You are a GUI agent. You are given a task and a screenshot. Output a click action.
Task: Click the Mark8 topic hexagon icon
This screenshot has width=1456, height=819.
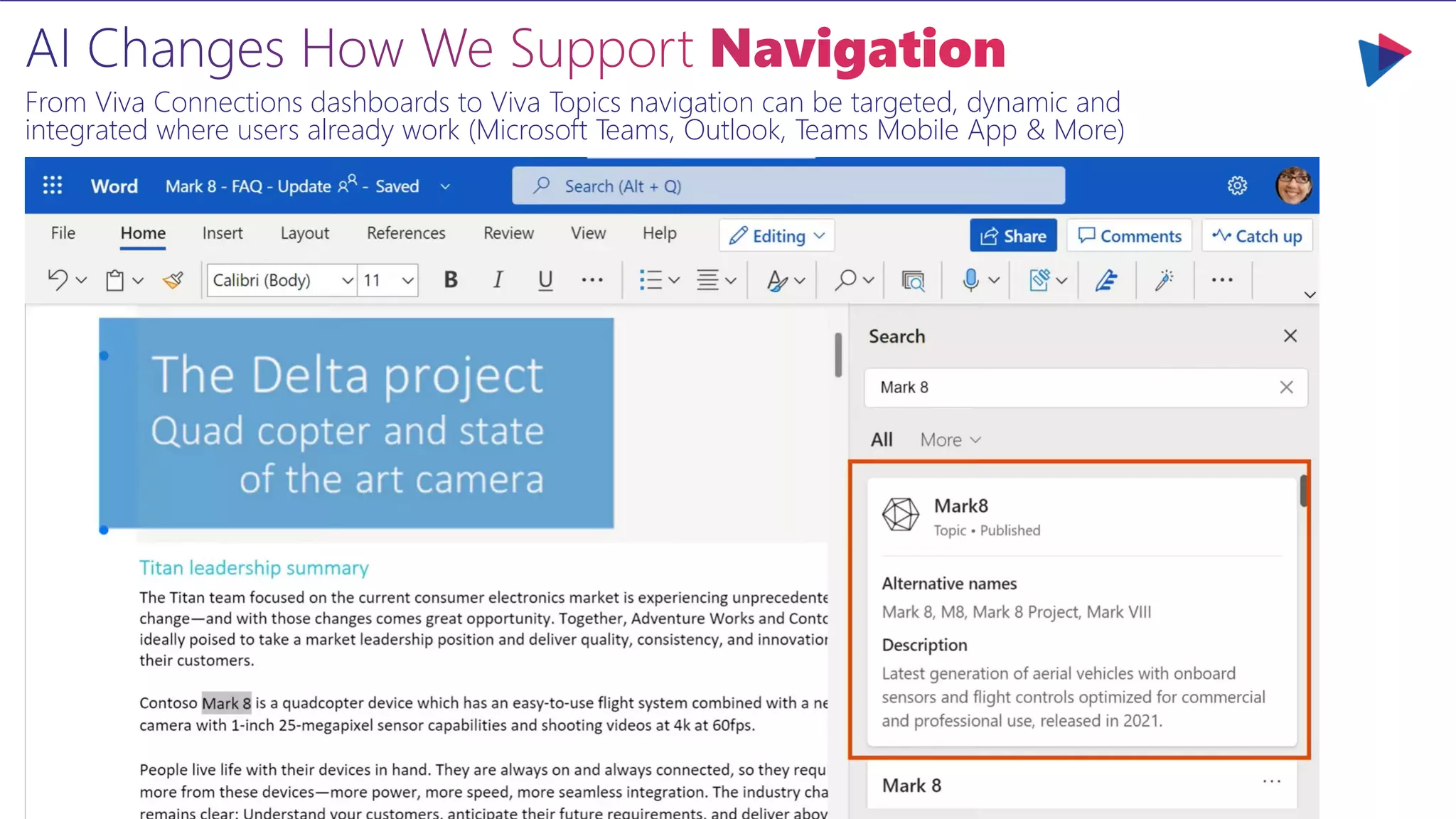900,515
